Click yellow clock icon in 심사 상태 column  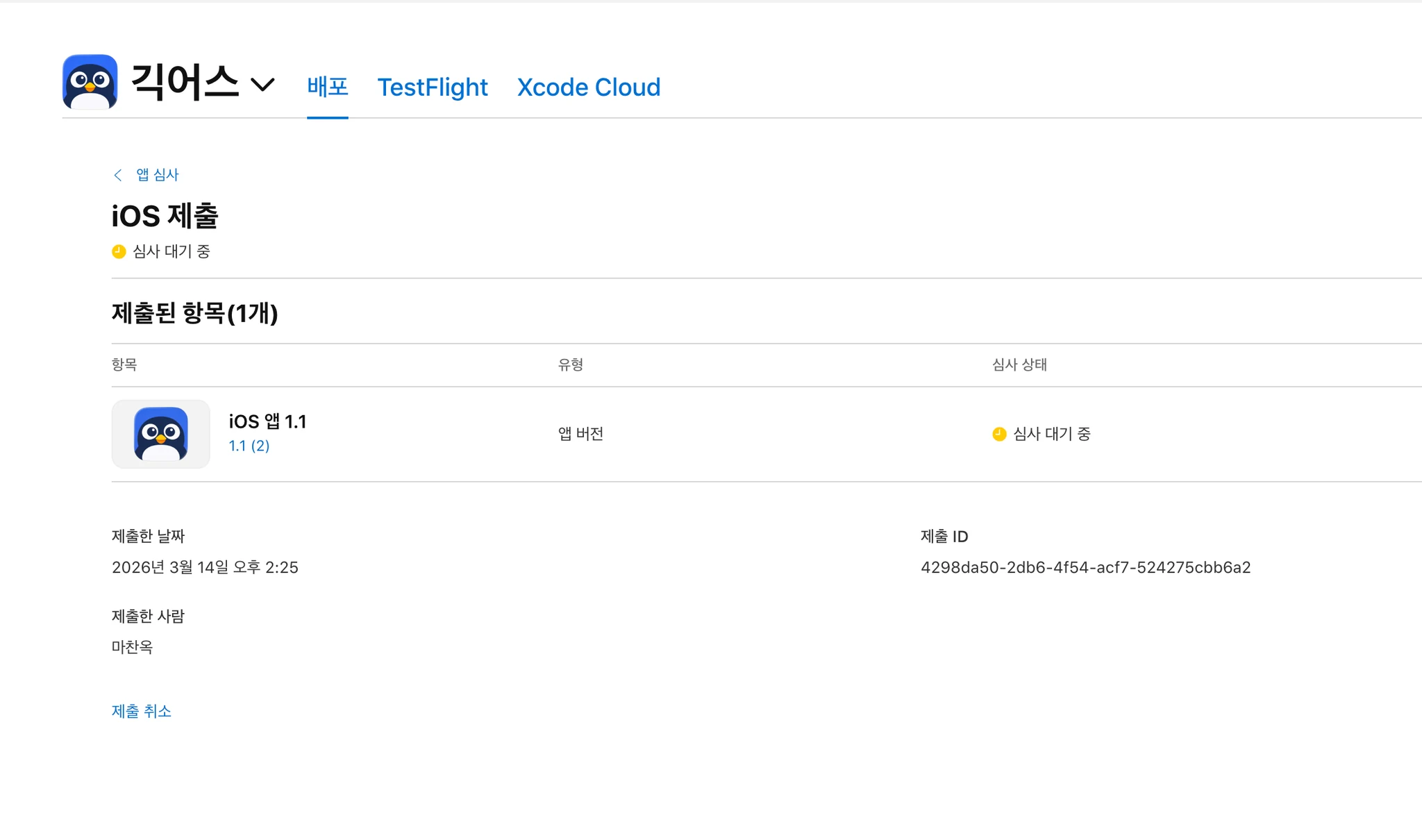coord(999,434)
